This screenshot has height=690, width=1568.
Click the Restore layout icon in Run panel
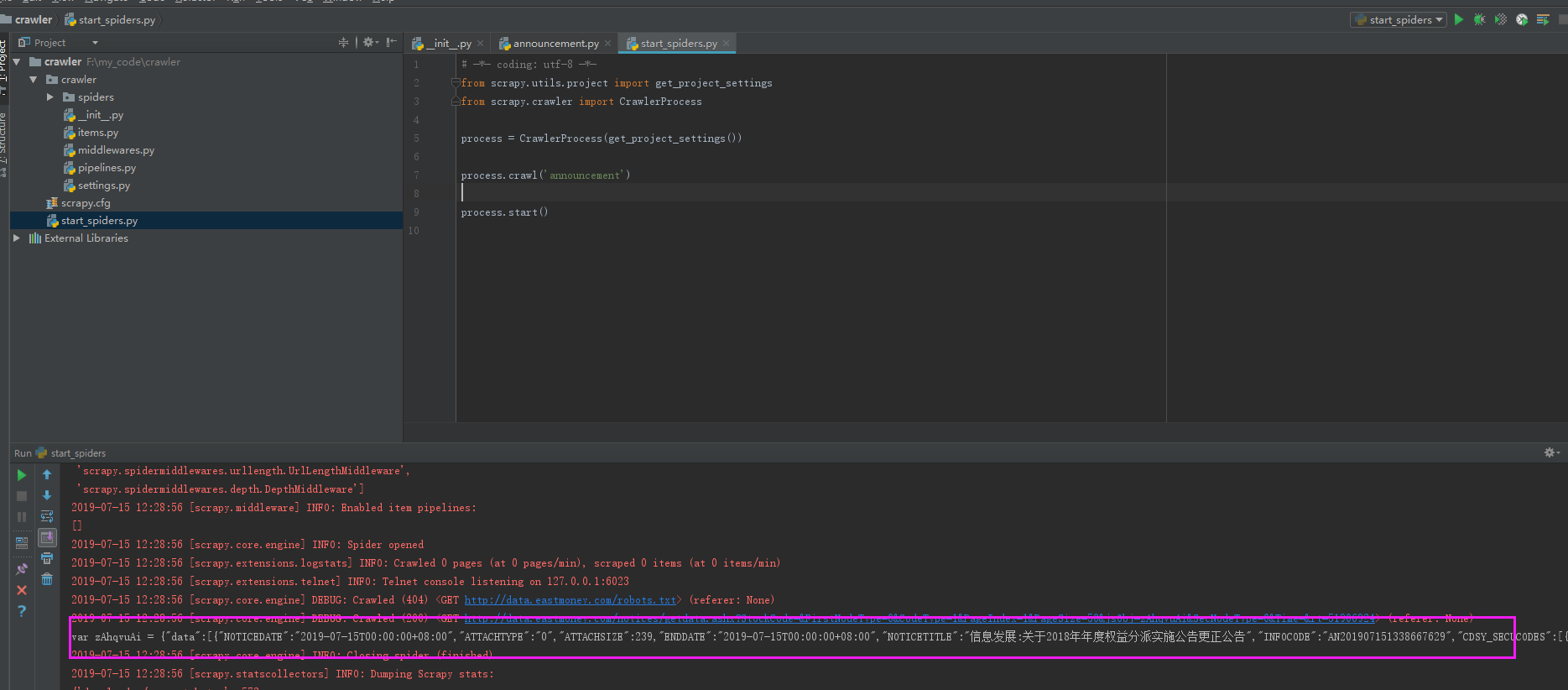tap(22, 543)
